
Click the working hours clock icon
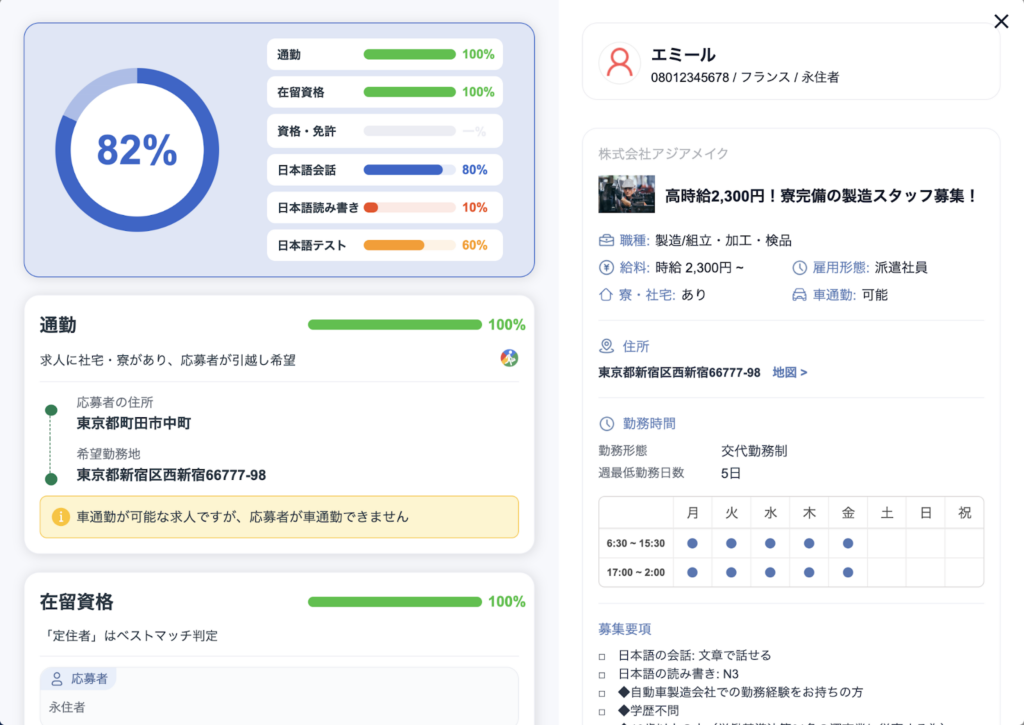coord(606,424)
